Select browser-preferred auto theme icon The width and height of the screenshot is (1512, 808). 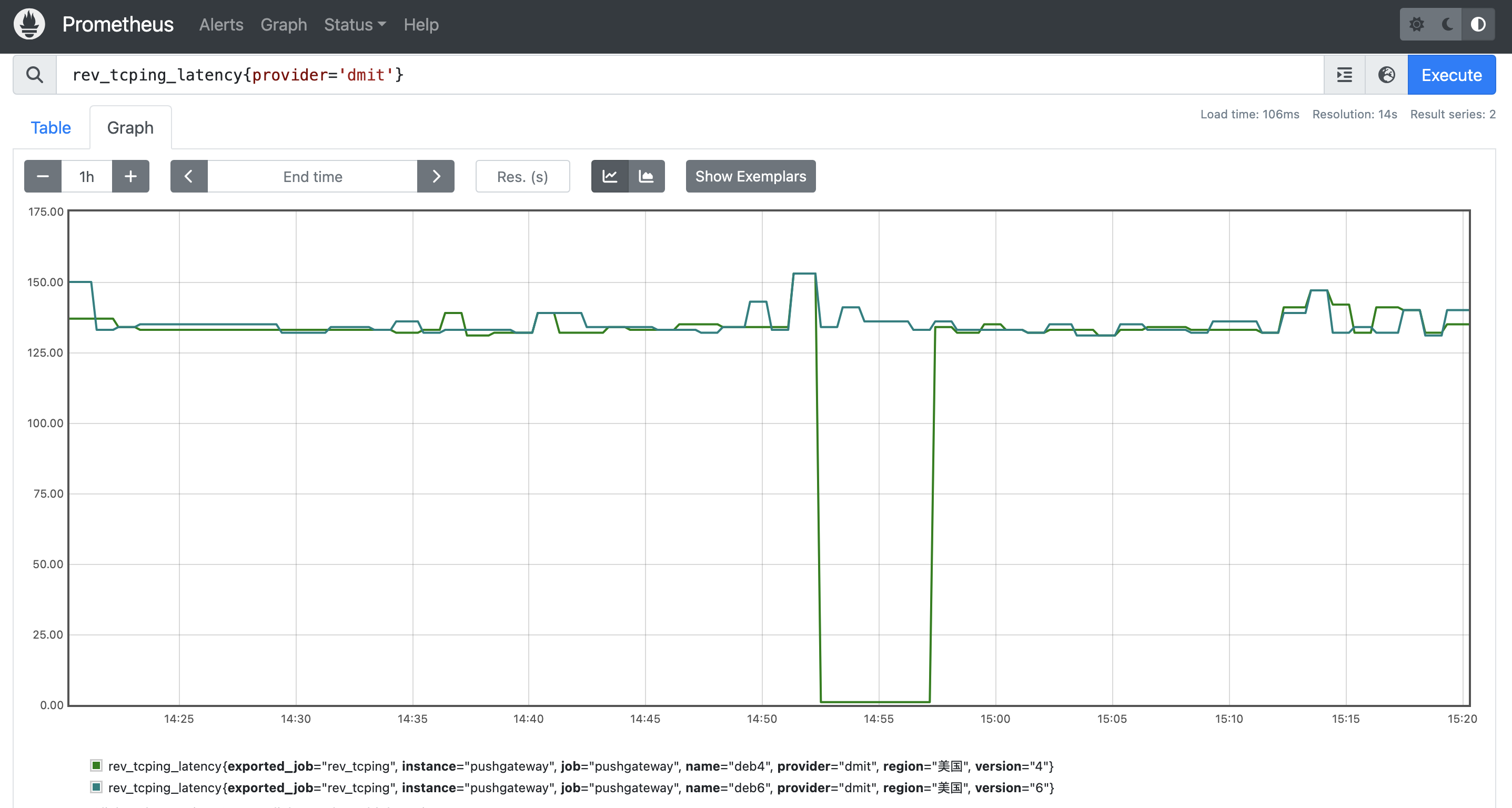coord(1478,25)
